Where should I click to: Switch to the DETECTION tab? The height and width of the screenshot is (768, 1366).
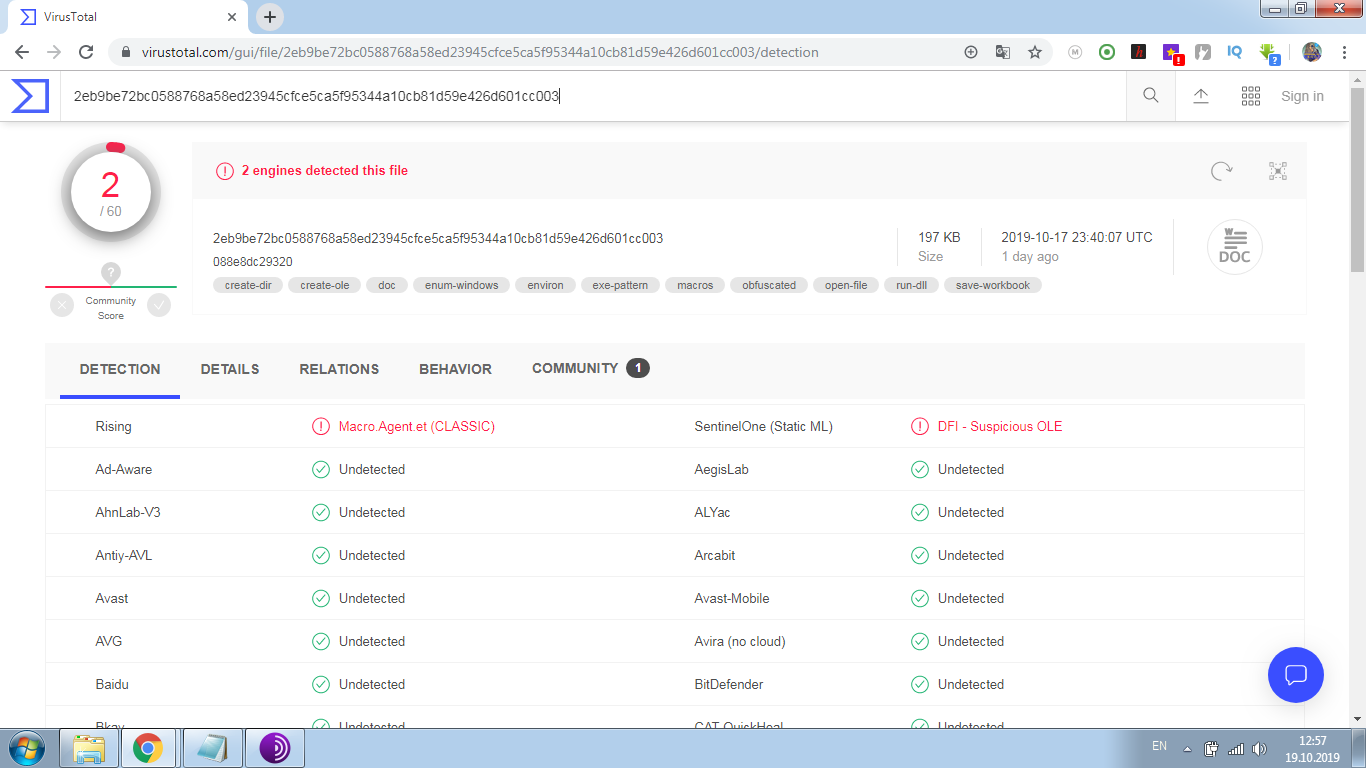point(120,369)
